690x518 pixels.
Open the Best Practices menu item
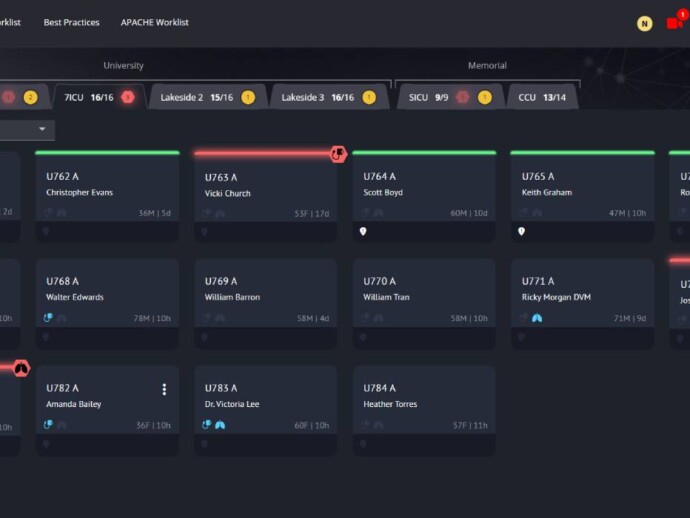pyautogui.click(x=71, y=22)
